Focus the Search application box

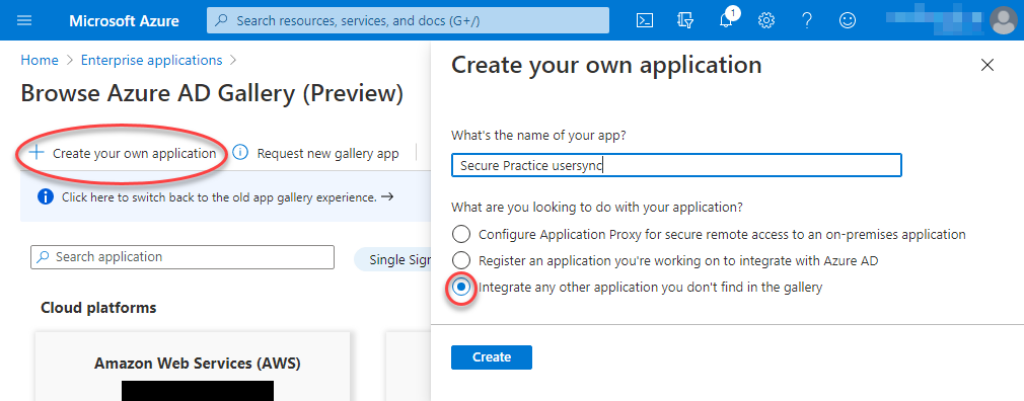click(x=183, y=257)
